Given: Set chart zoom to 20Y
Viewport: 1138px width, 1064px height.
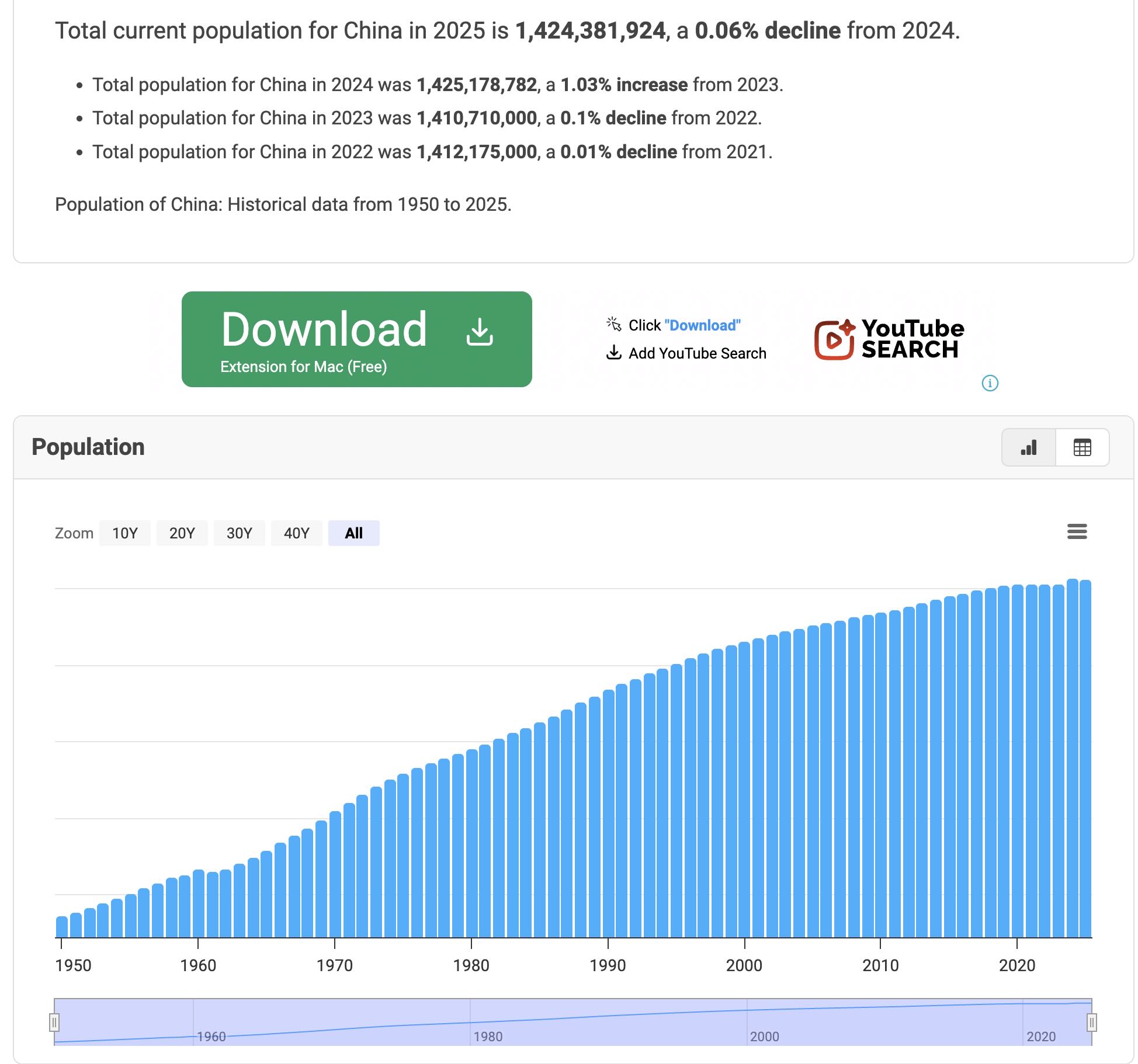Looking at the screenshot, I should pos(182,533).
